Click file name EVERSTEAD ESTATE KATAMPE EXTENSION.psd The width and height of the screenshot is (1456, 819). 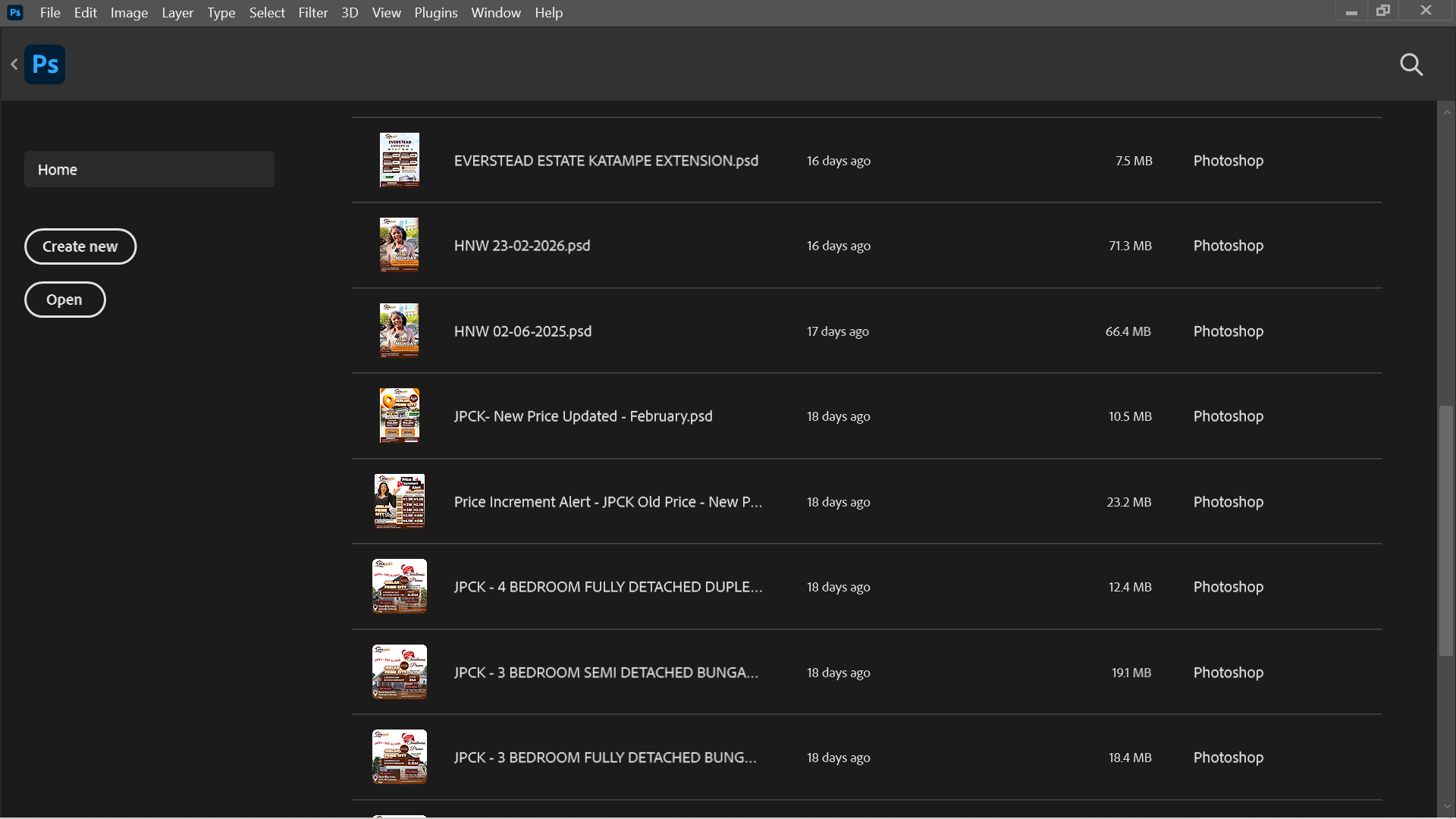pos(606,161)
